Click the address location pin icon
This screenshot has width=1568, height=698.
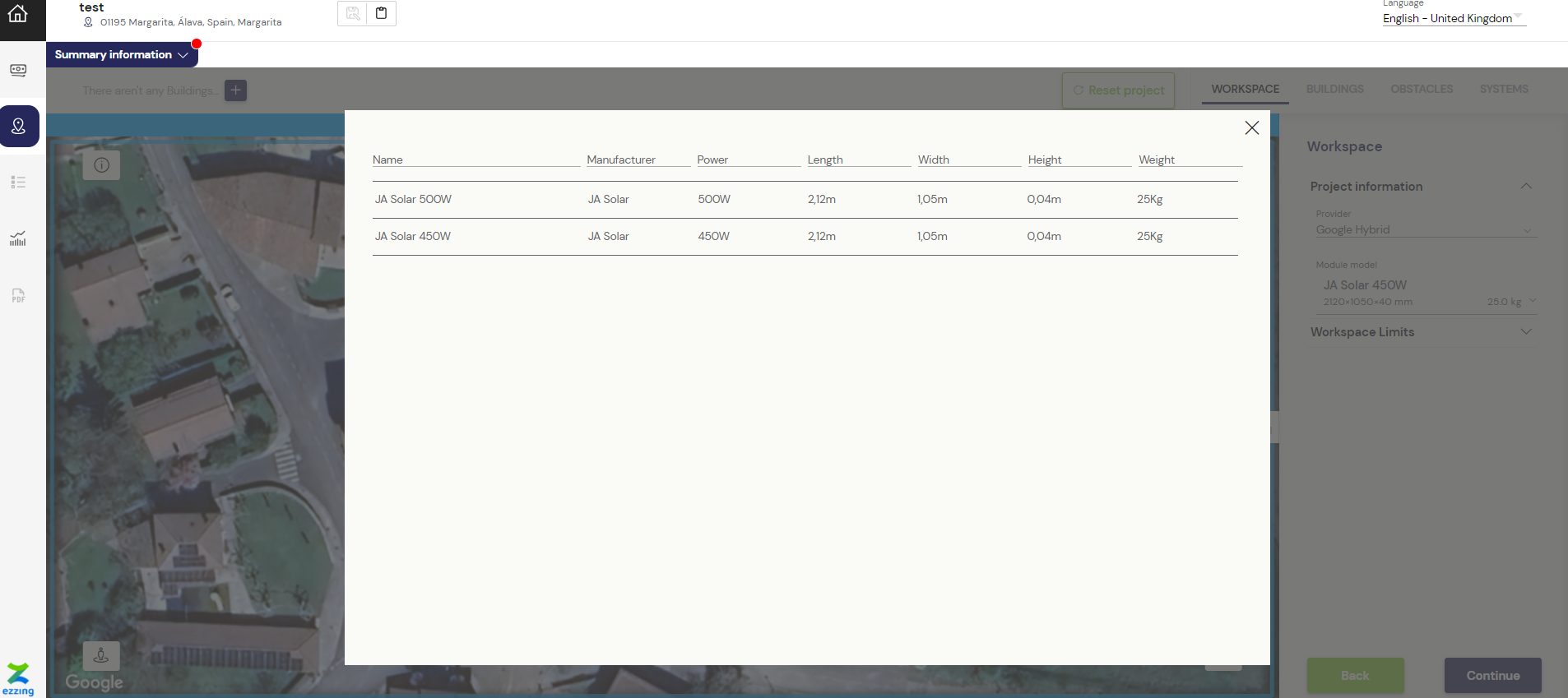[88, 22]
